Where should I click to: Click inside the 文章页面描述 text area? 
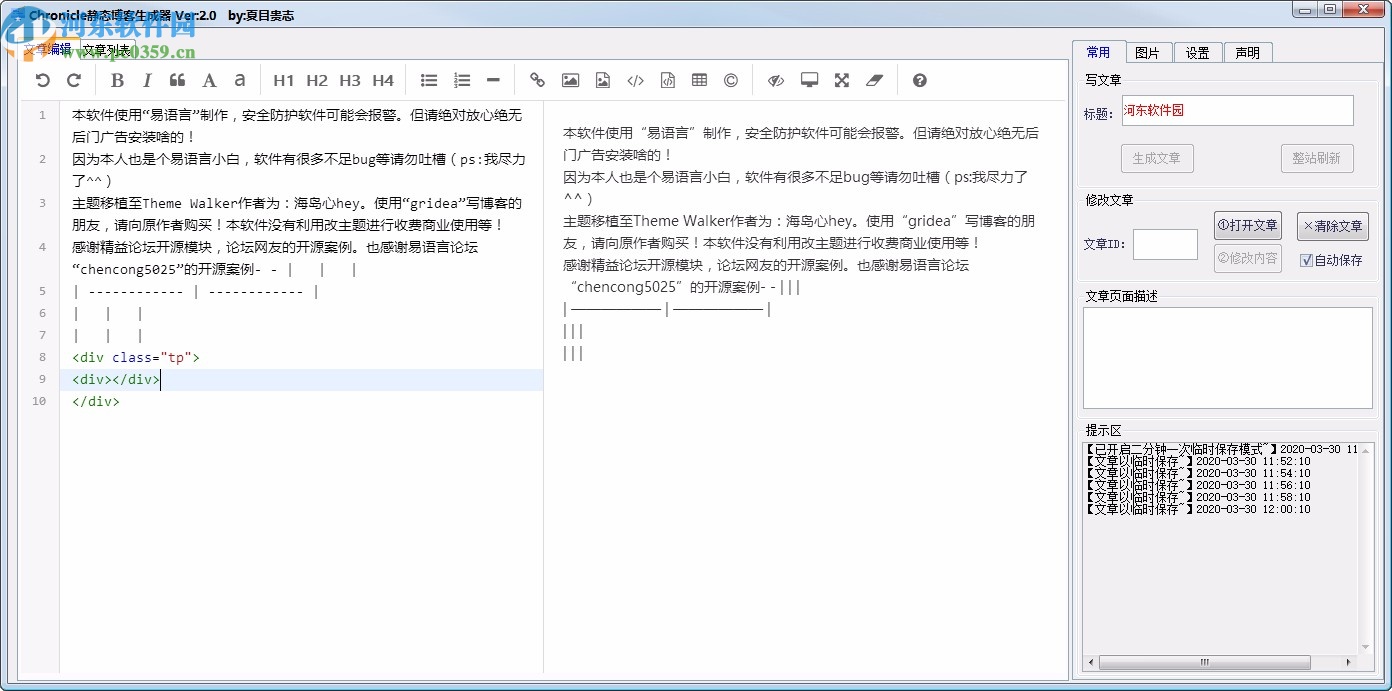pyautogui.click(x=1227, y=358)
